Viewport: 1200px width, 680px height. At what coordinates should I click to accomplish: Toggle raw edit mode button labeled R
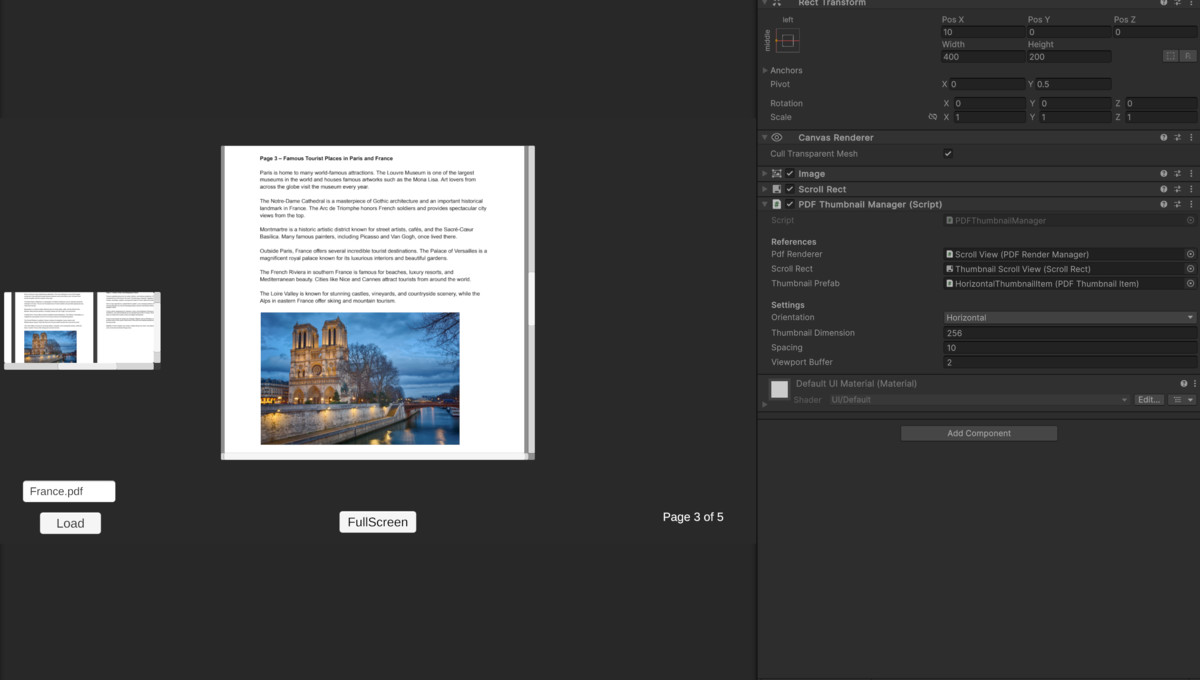[1187, 57]
